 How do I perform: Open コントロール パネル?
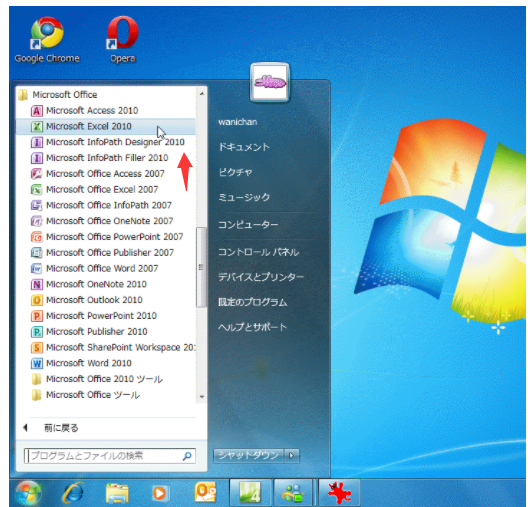pyautogui.click(x=259, y=252)
